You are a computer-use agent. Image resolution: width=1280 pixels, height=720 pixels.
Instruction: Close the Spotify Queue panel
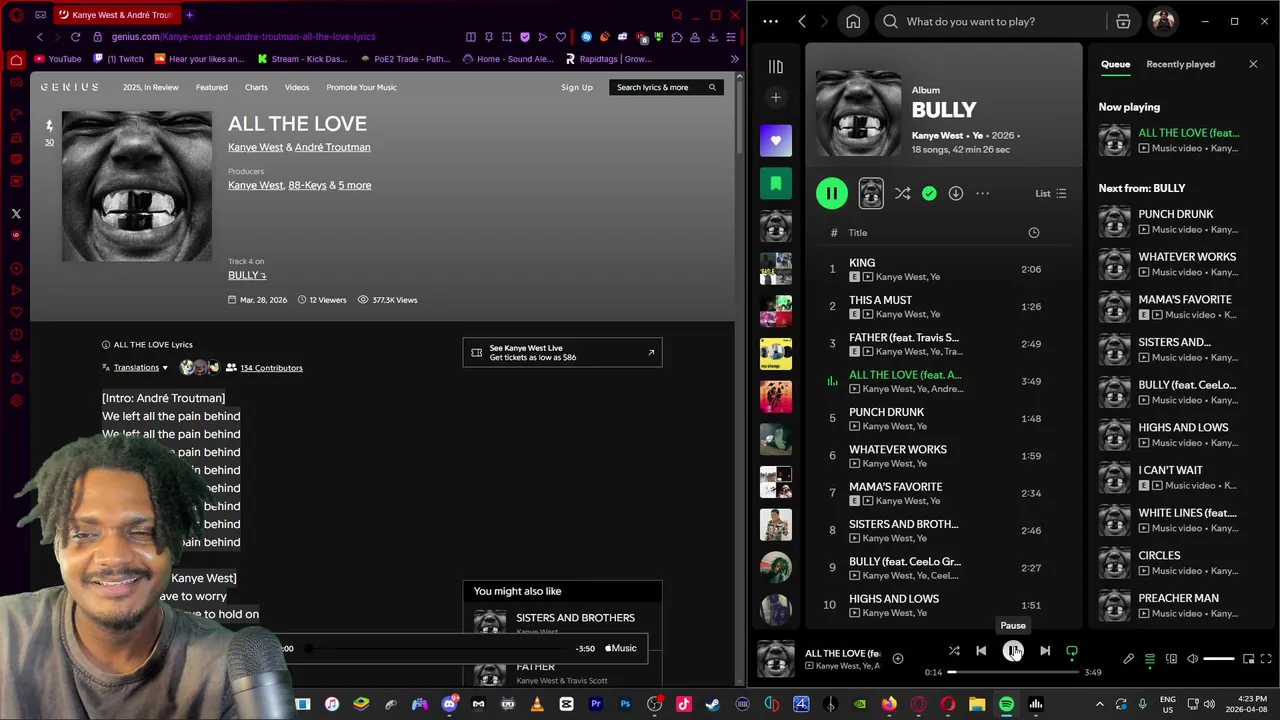(1253, 64)
